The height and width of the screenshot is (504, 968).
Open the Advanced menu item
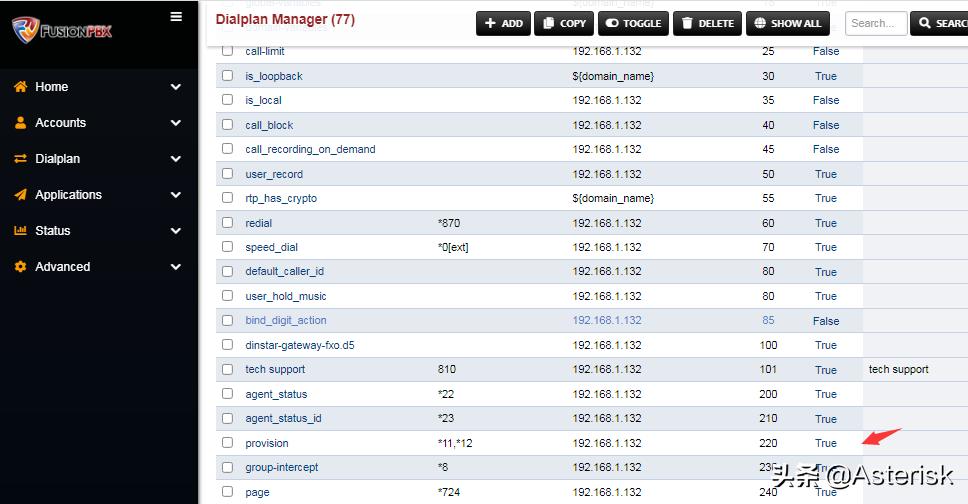(62, 266)
